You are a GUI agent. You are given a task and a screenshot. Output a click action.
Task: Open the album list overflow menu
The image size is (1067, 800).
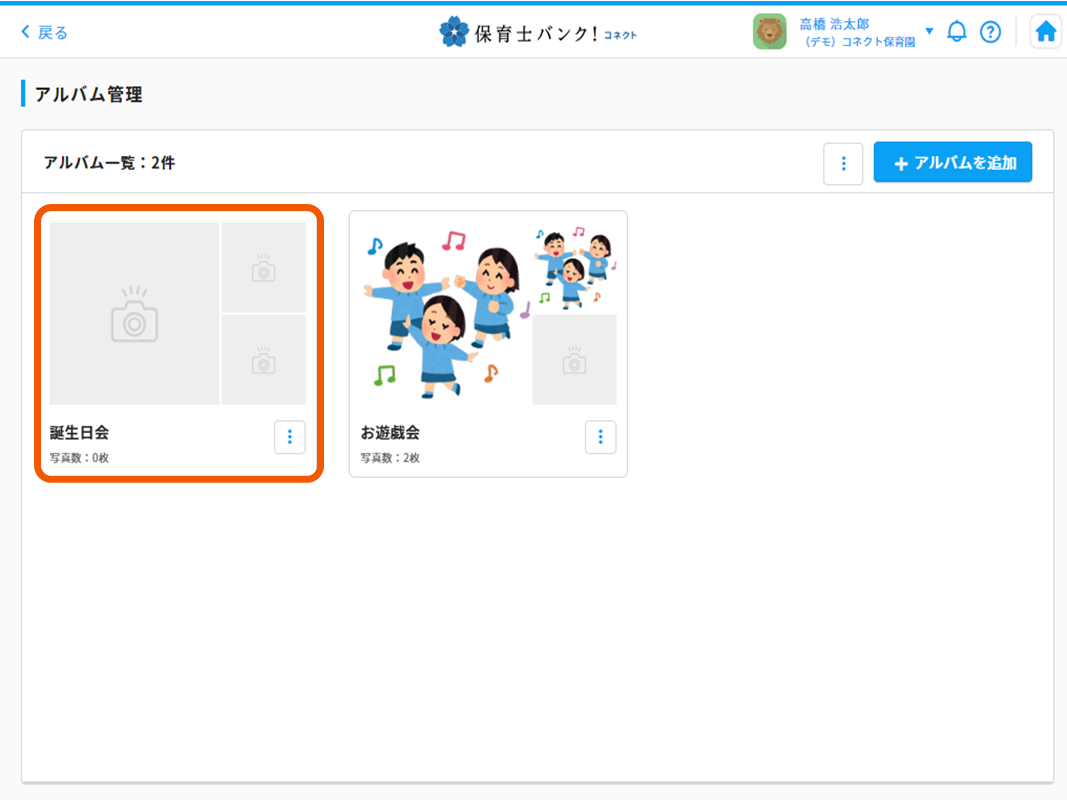pyautogui.click(x=843, y=164)
